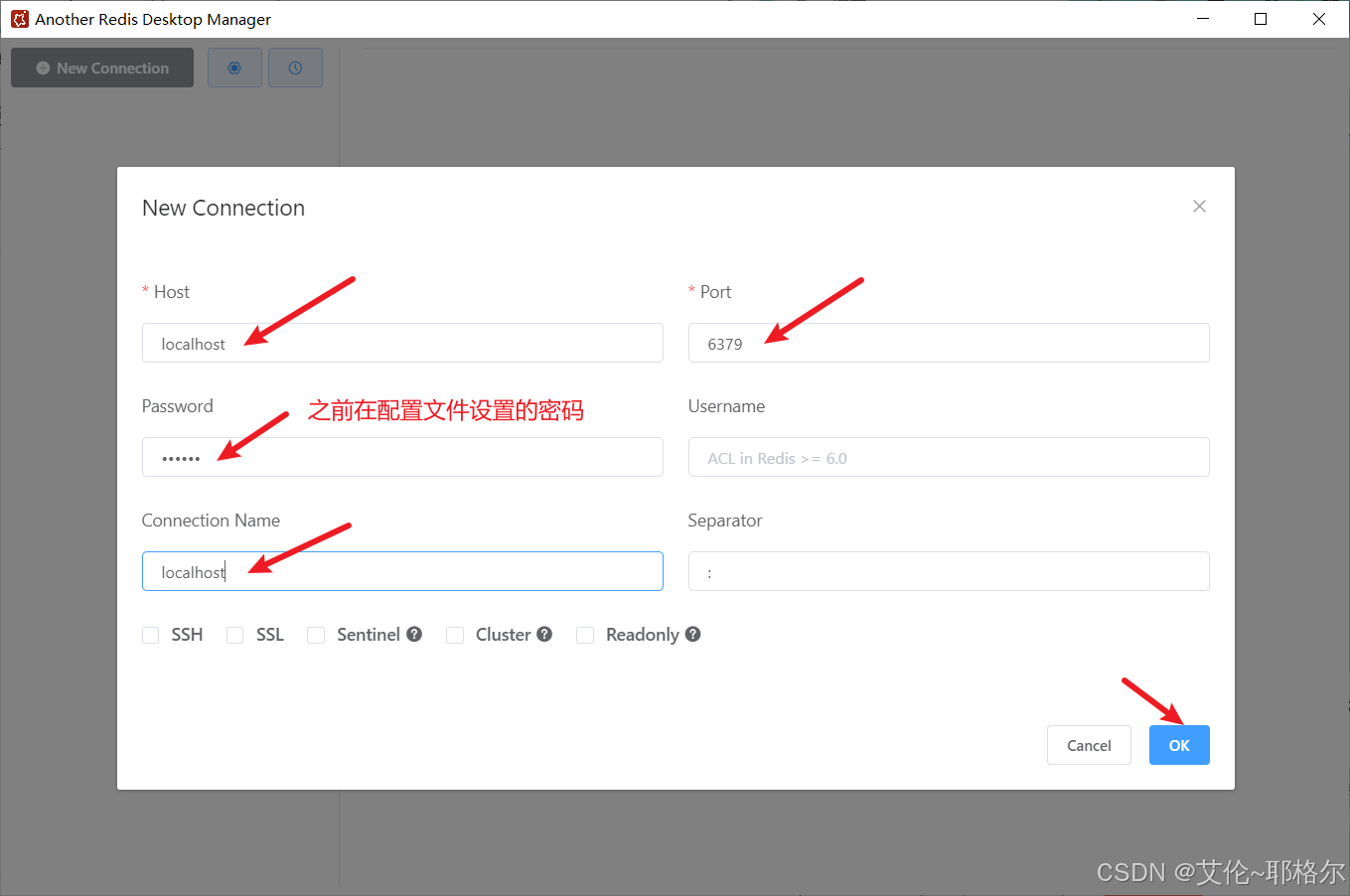Focus the Password input field

point(402,457)
